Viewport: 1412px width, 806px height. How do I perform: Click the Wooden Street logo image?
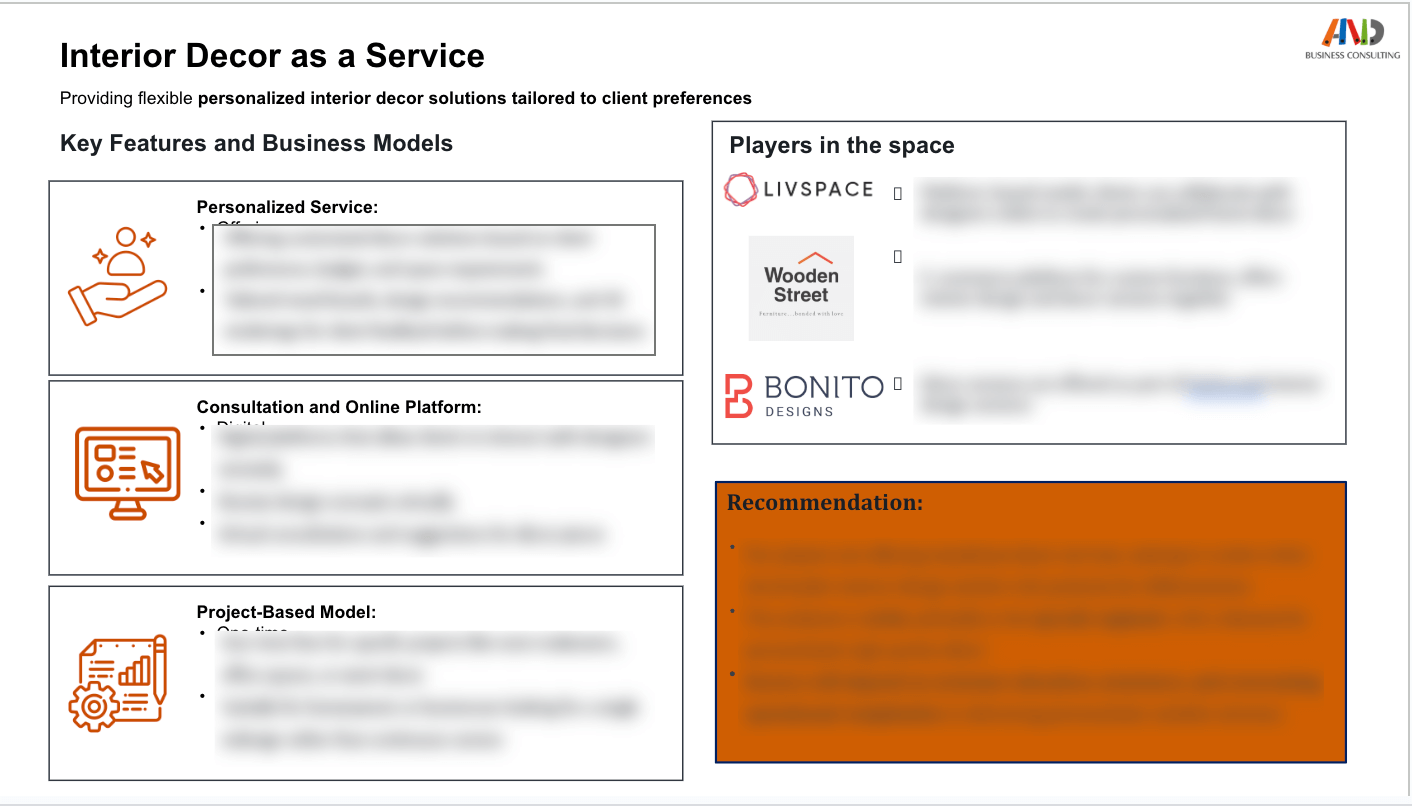tap(801, 288)
